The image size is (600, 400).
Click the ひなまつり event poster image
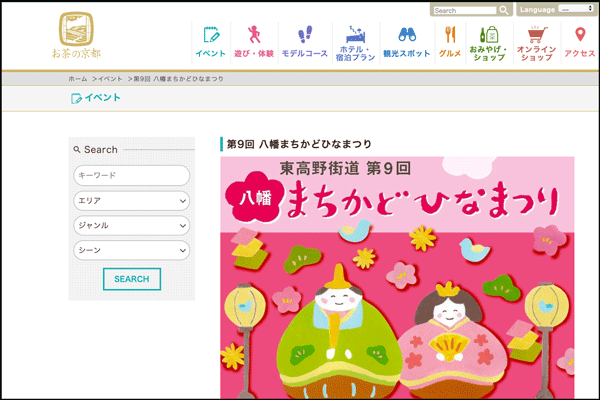click(397, 280)
